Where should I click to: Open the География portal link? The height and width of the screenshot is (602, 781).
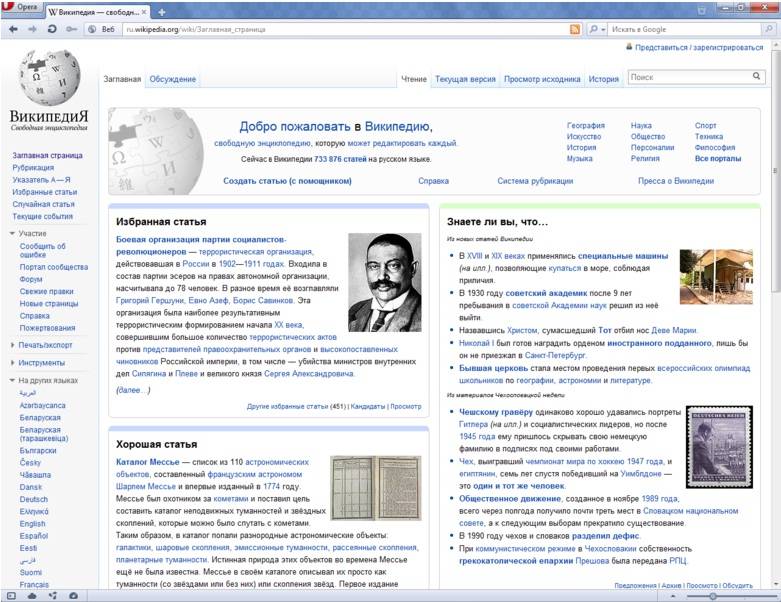click(x=586, y=125)
